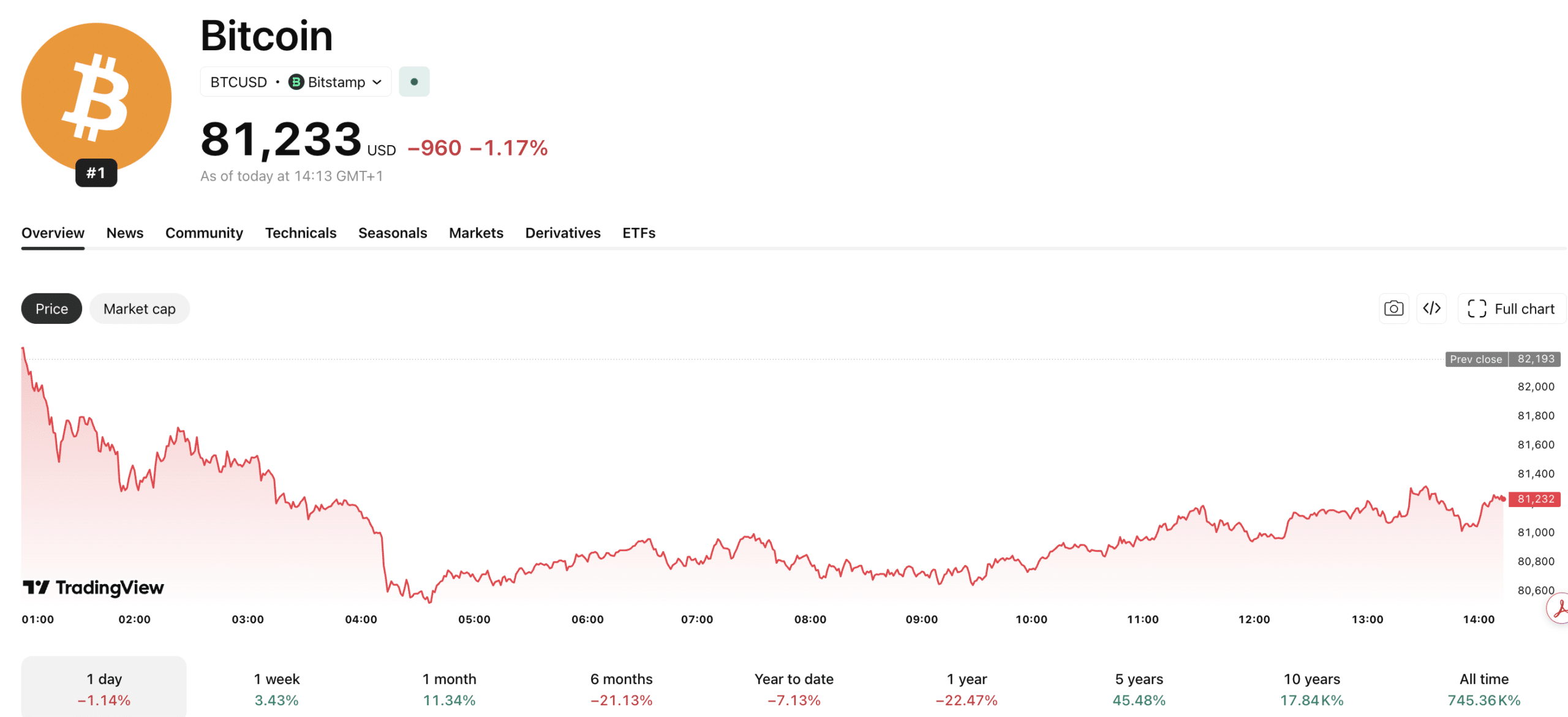The height and width of the screenshot is (717, 1568).
Task: Click the orange Bitcoin logo
Action: pos(96,98)
